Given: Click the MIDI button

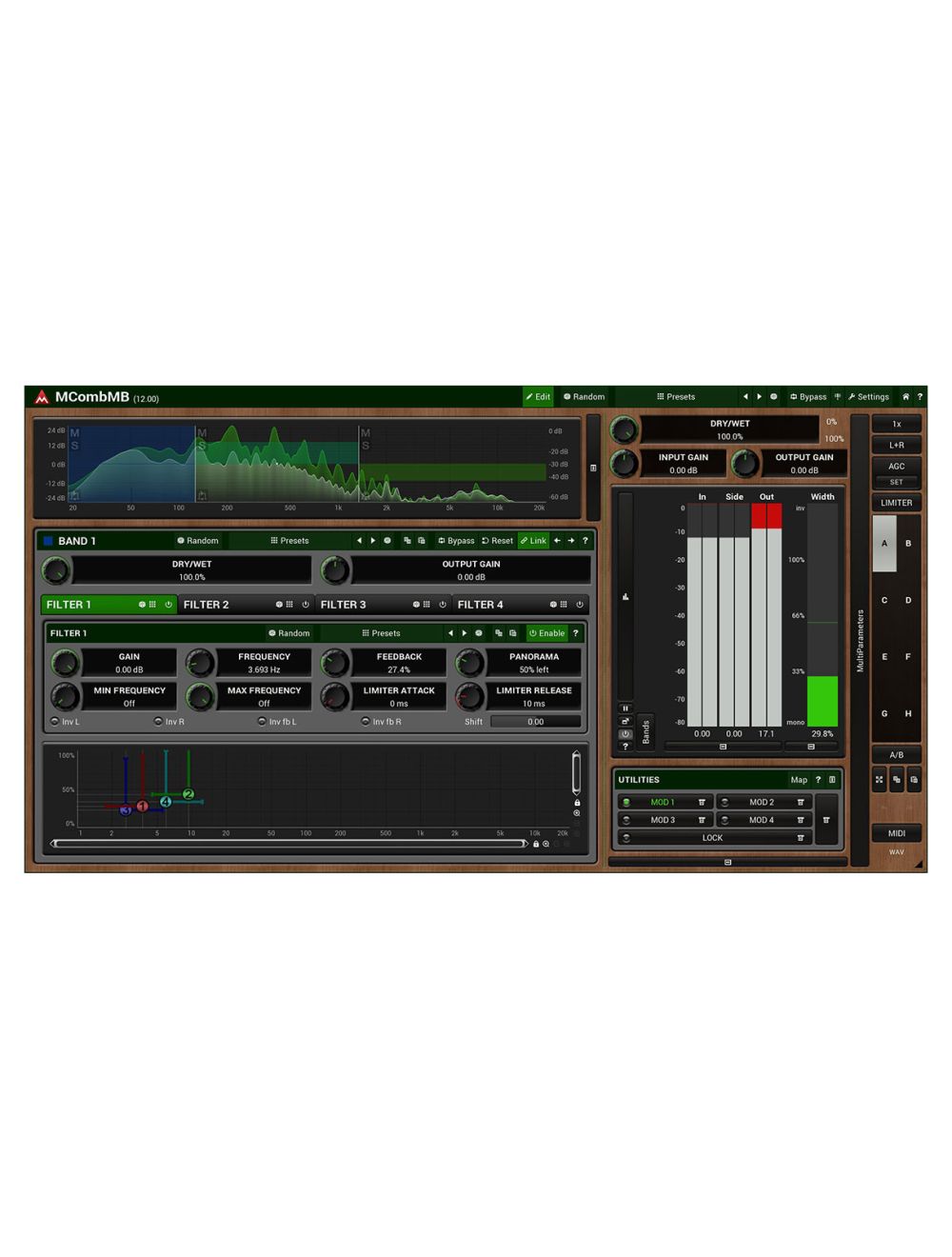Looking at the screenshot, I should [x=896, y=833].
